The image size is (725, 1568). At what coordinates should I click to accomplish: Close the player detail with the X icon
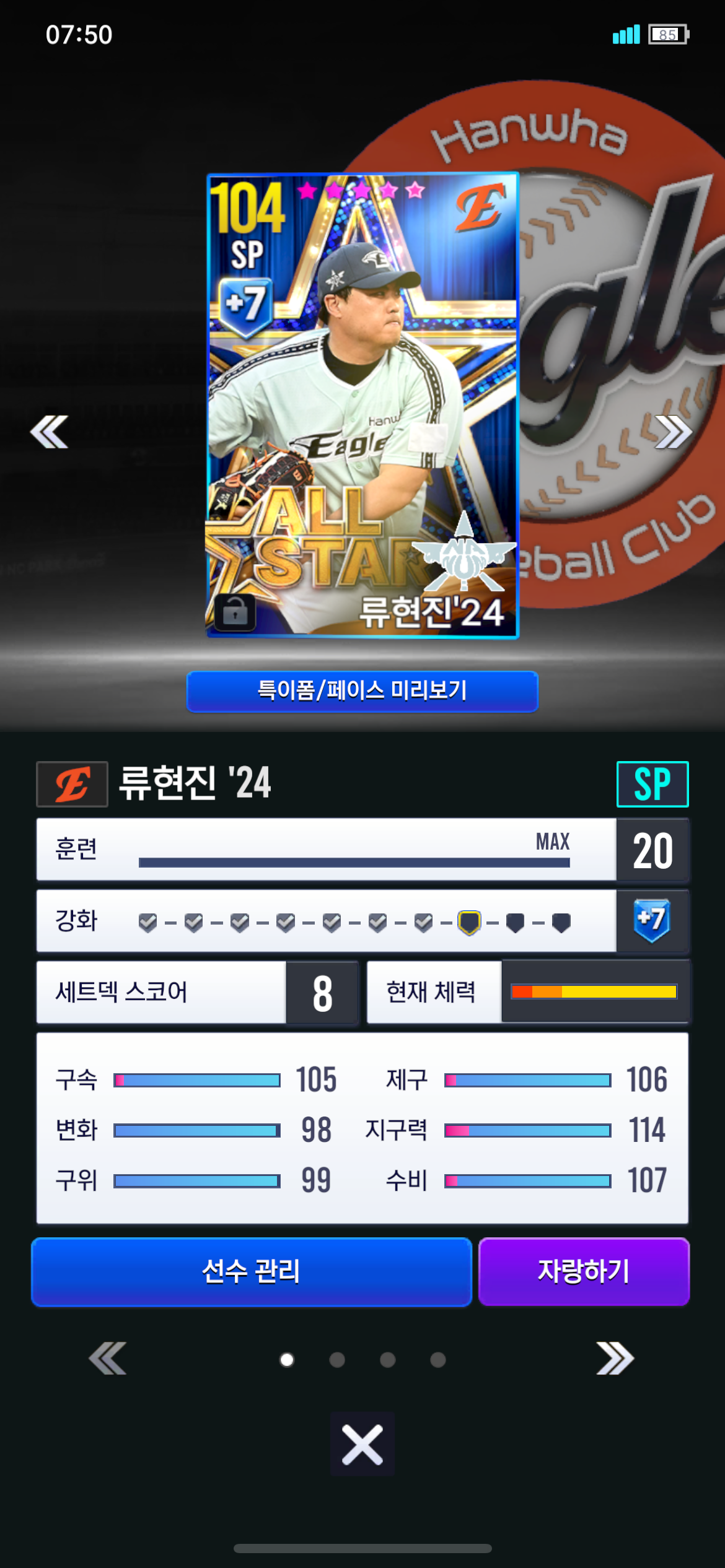point(362,1444)
